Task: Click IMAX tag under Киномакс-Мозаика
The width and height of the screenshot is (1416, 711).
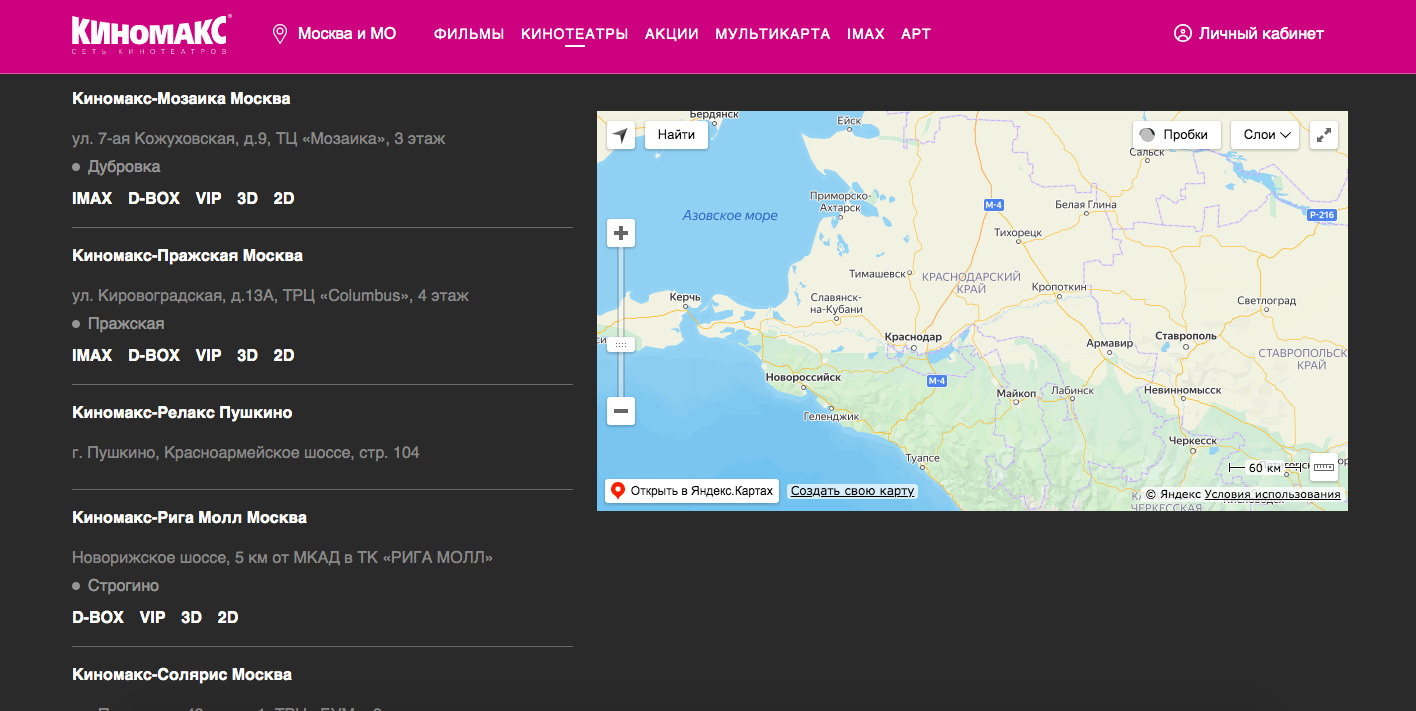Action: [92, 199]
